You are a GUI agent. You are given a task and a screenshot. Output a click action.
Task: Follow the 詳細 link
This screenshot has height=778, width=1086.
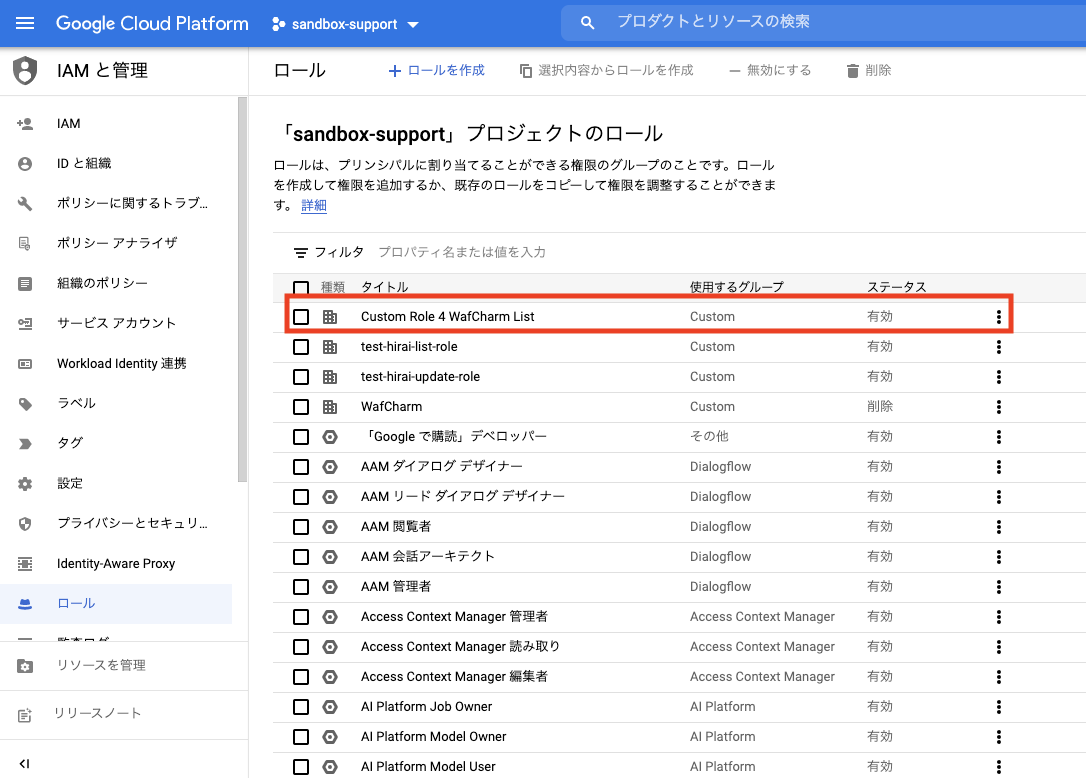[314, 206]
